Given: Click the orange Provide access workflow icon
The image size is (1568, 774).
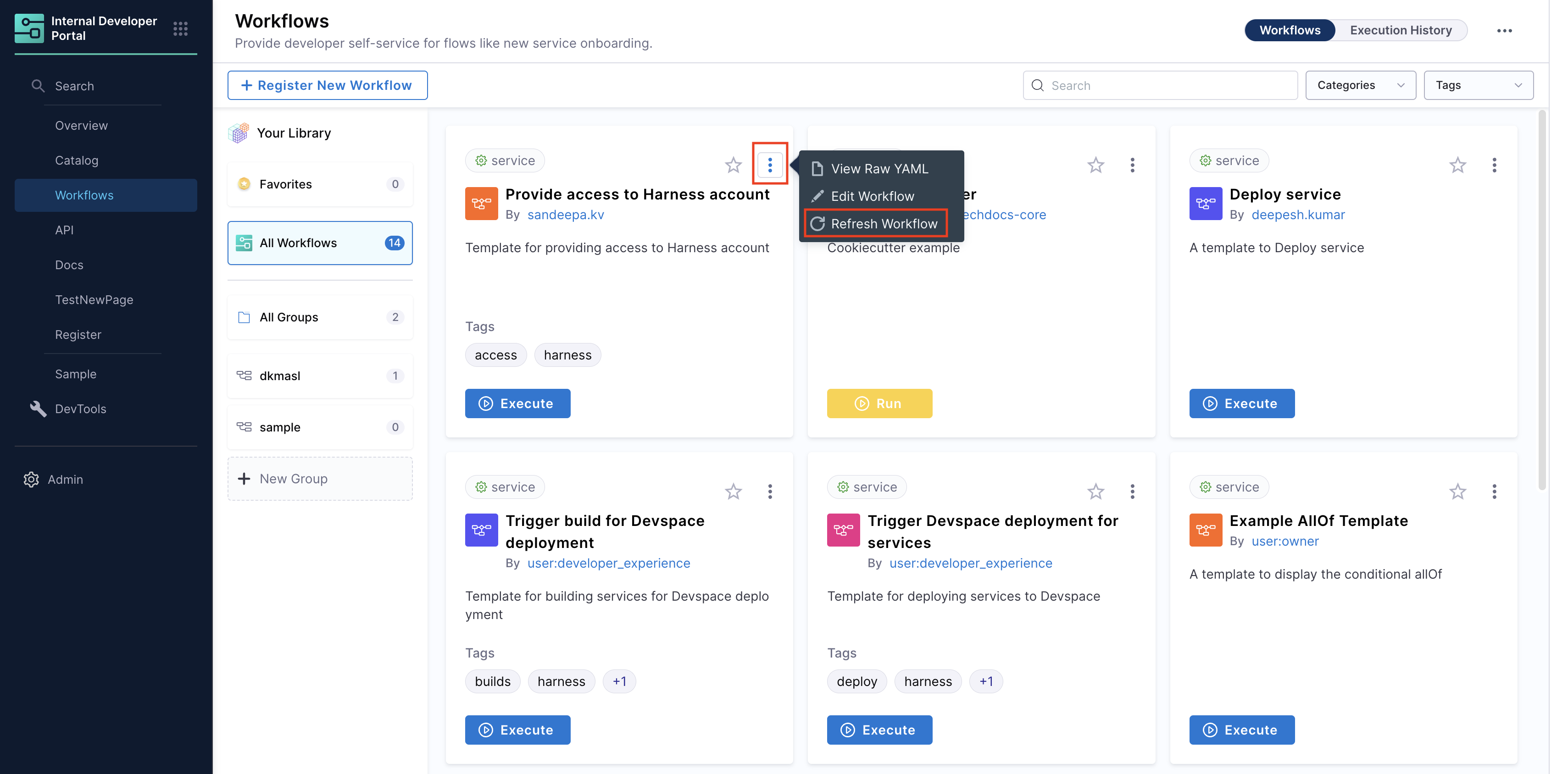Looking at the screenshot, I should (x=481, y=203).
